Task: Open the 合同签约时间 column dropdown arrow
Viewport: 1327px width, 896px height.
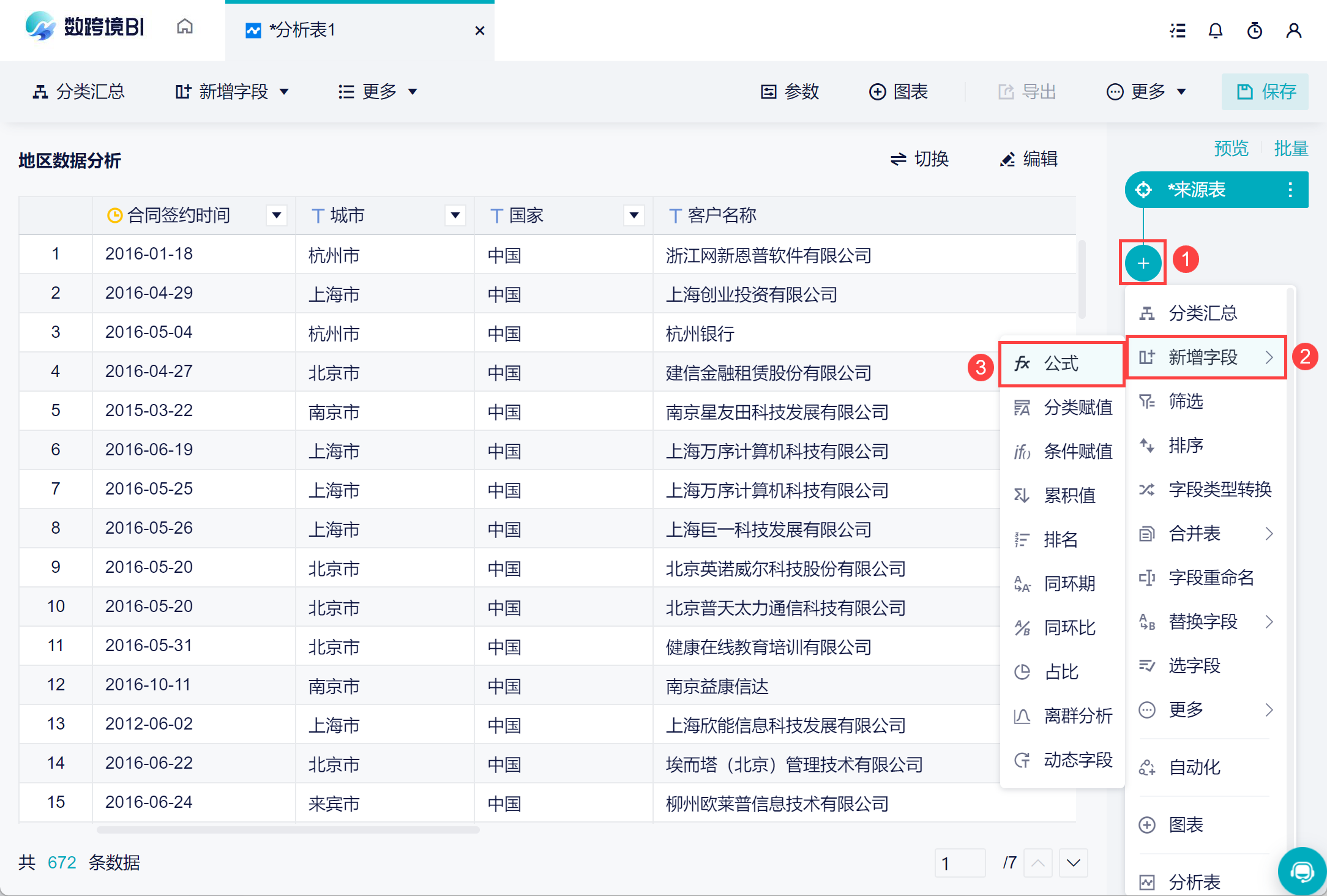Action: [277, 215]
